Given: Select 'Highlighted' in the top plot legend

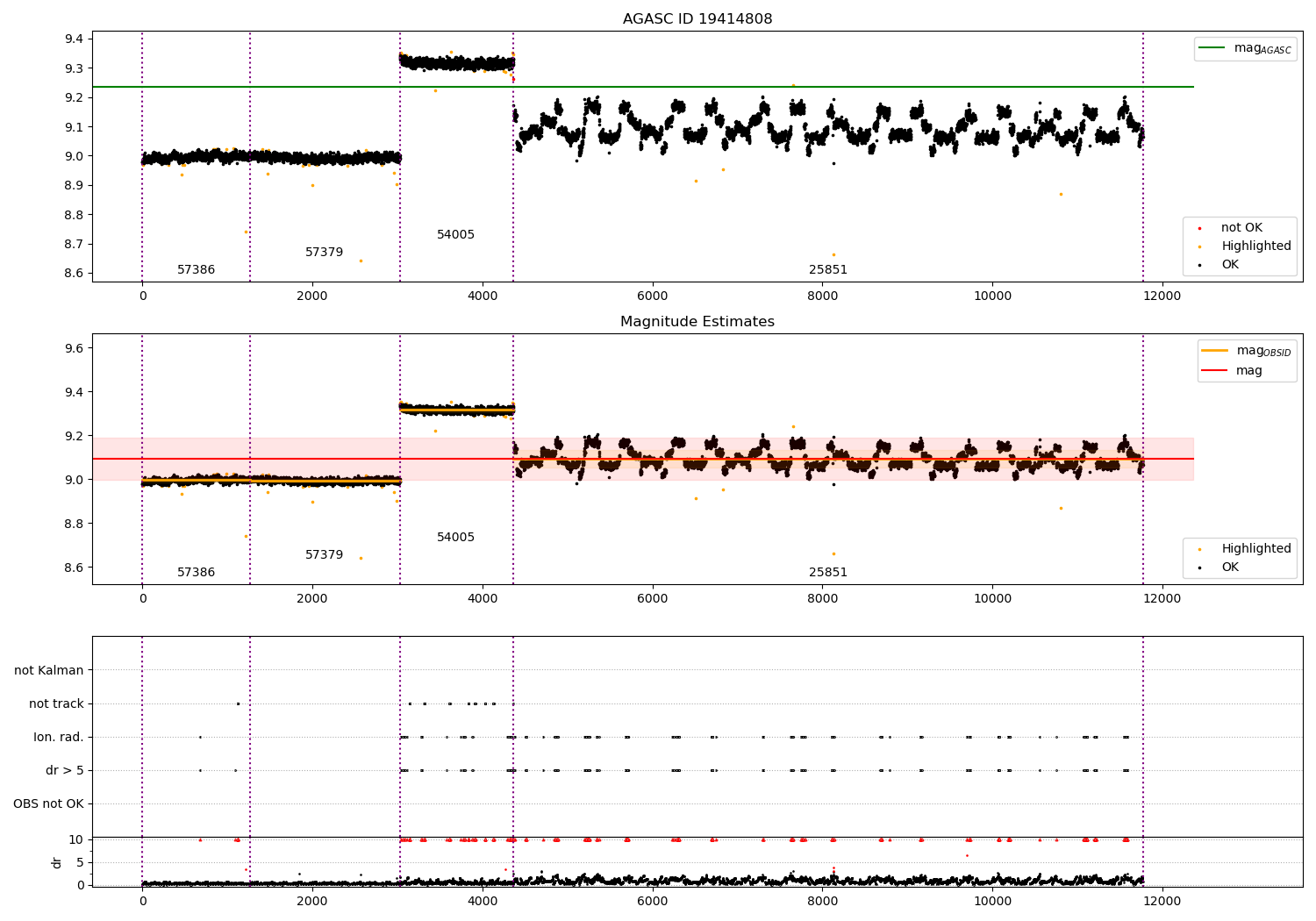Looking at the screenshot, I should 1256,246.
